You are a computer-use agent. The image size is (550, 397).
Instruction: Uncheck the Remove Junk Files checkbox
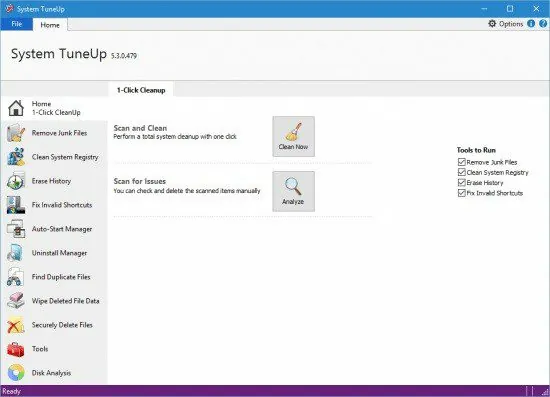click(462, 162)
